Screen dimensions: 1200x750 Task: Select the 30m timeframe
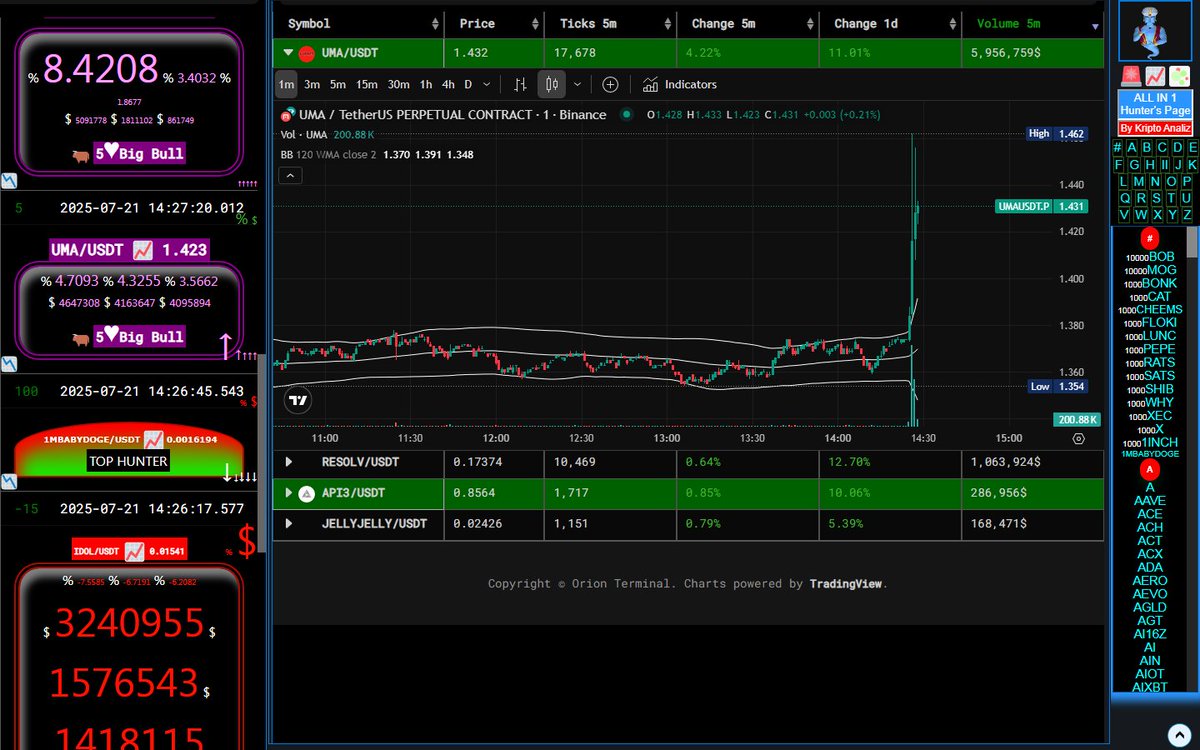click(399, 85)
